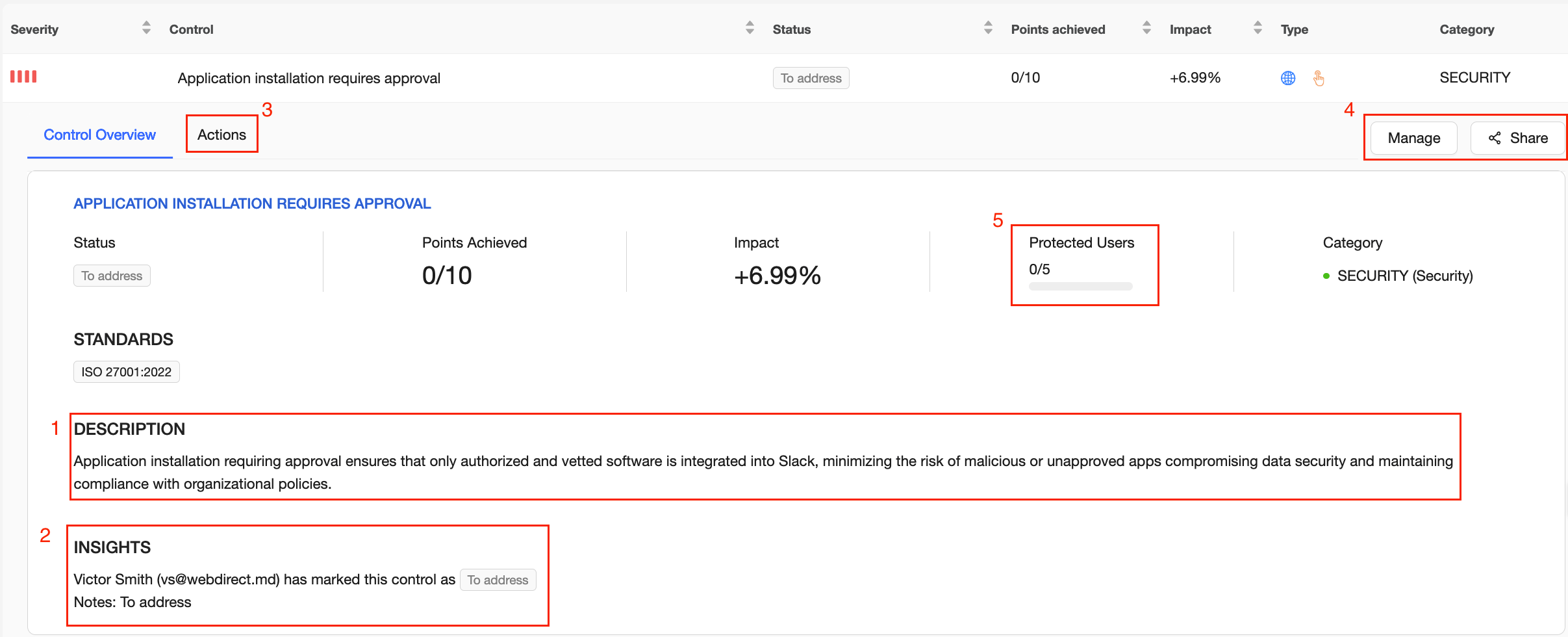This screenshot has height=637, width=1568.
Task: Switch to the Actions tab
Action: [x=221, y=135]
